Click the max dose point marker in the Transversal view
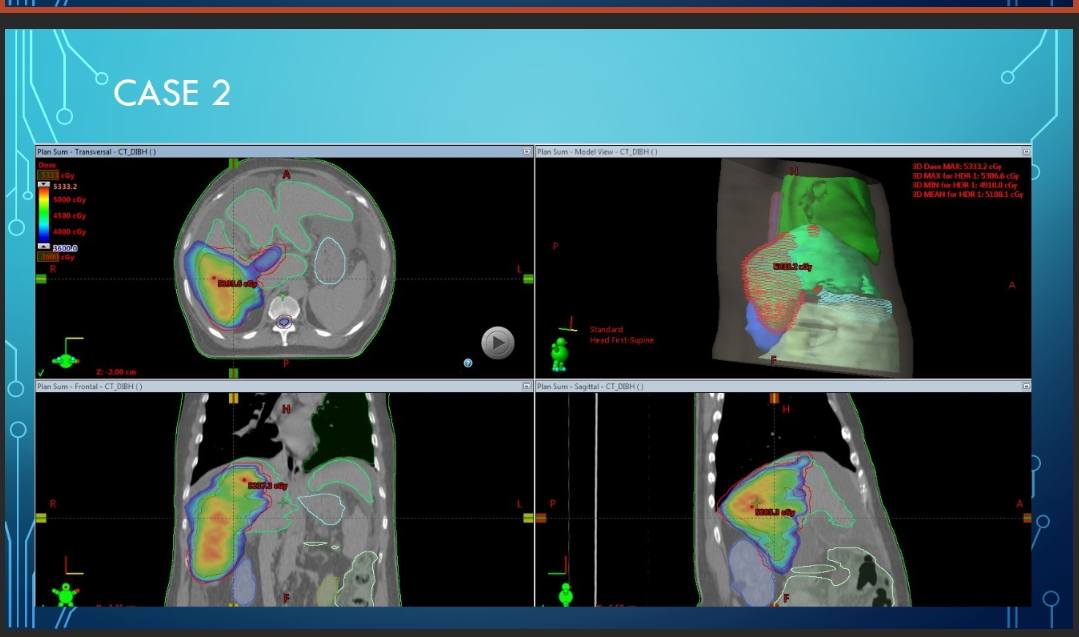1079x637 pixels. [213, 279]
